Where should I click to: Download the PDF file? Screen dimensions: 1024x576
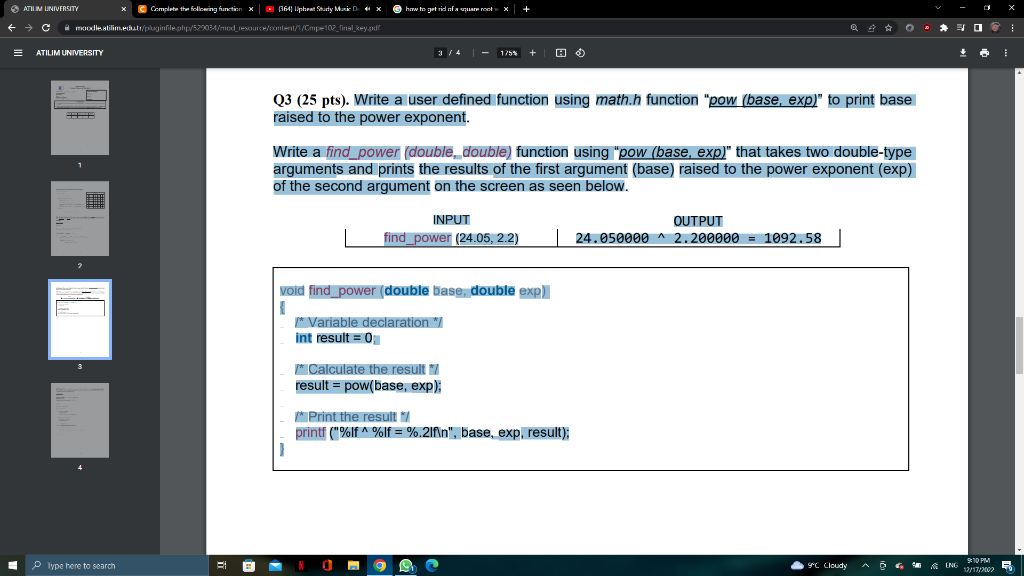click(x=963, y=55)
